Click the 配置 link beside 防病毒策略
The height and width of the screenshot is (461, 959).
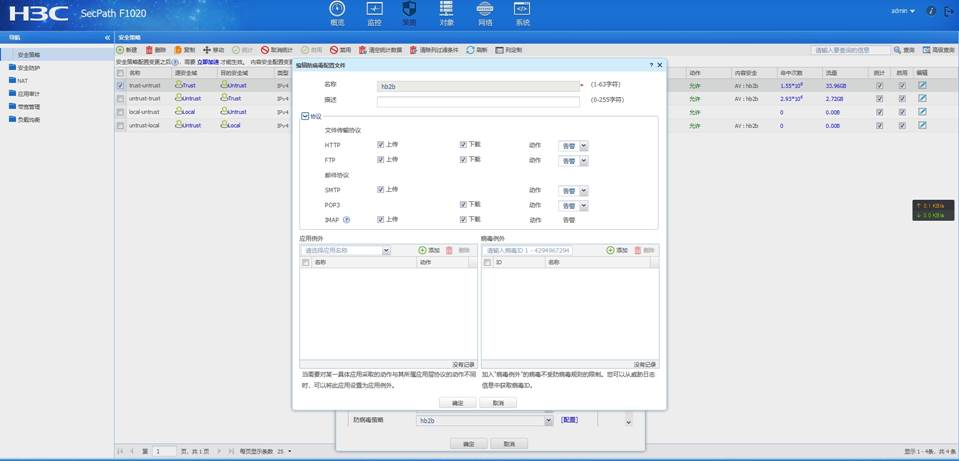pyautogui.click(x=569, y=420)
